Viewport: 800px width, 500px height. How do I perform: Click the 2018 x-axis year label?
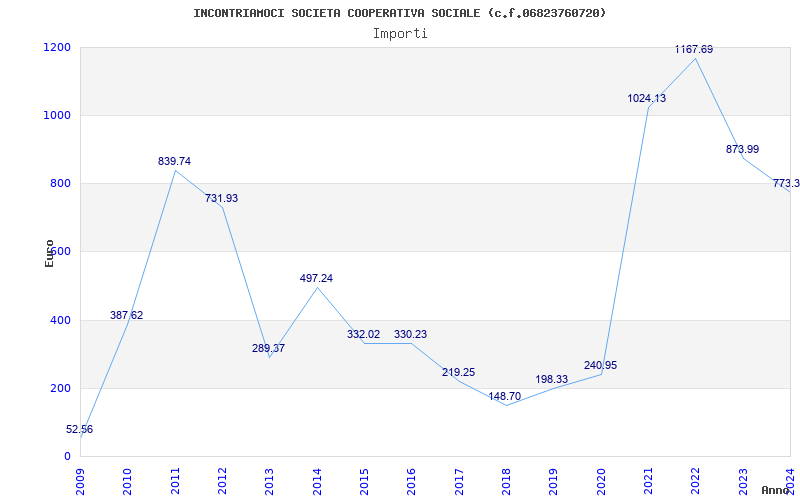coord(506,482)
